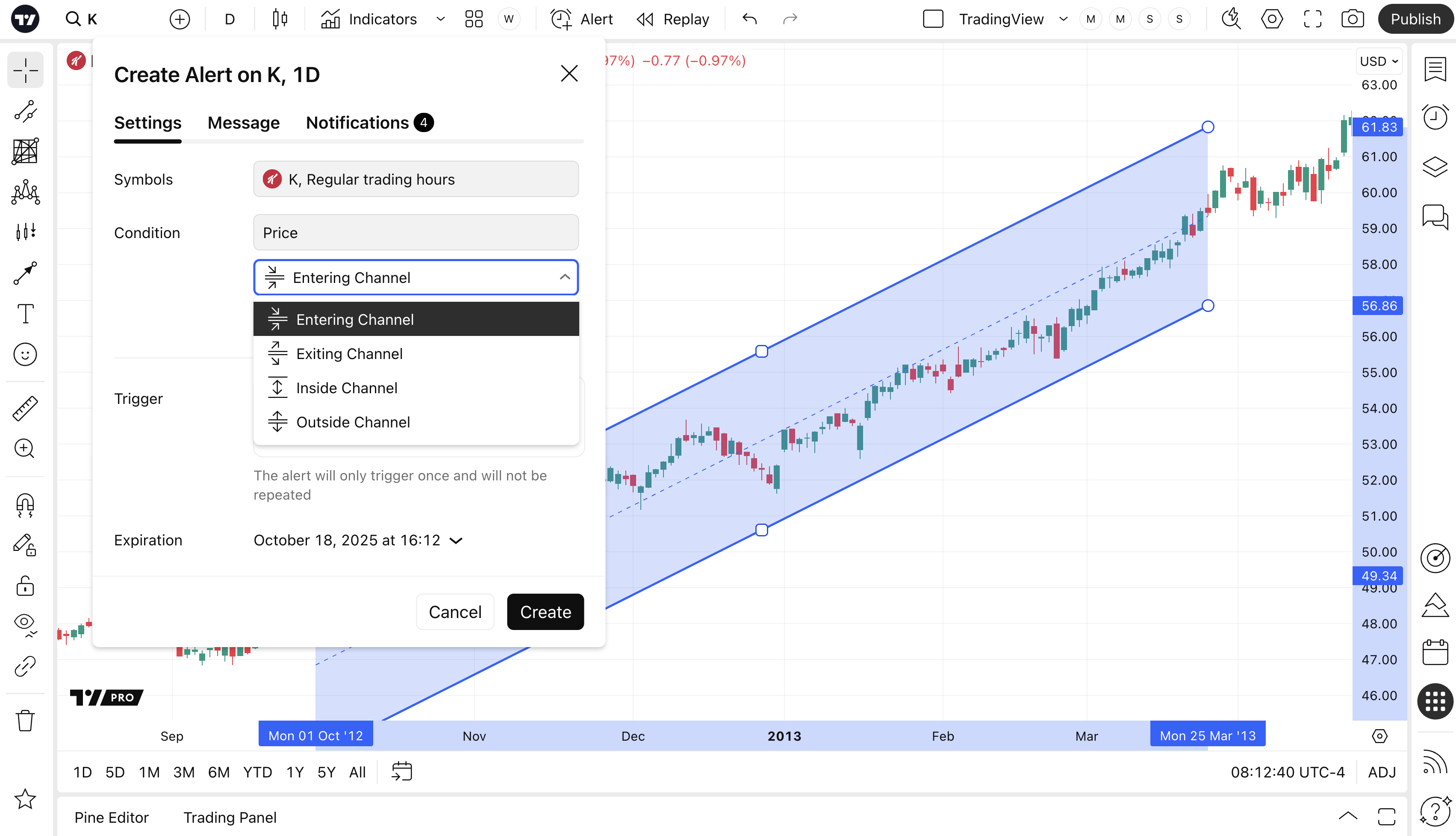
Task: Click the Symbols field for K
Action: 416,179
